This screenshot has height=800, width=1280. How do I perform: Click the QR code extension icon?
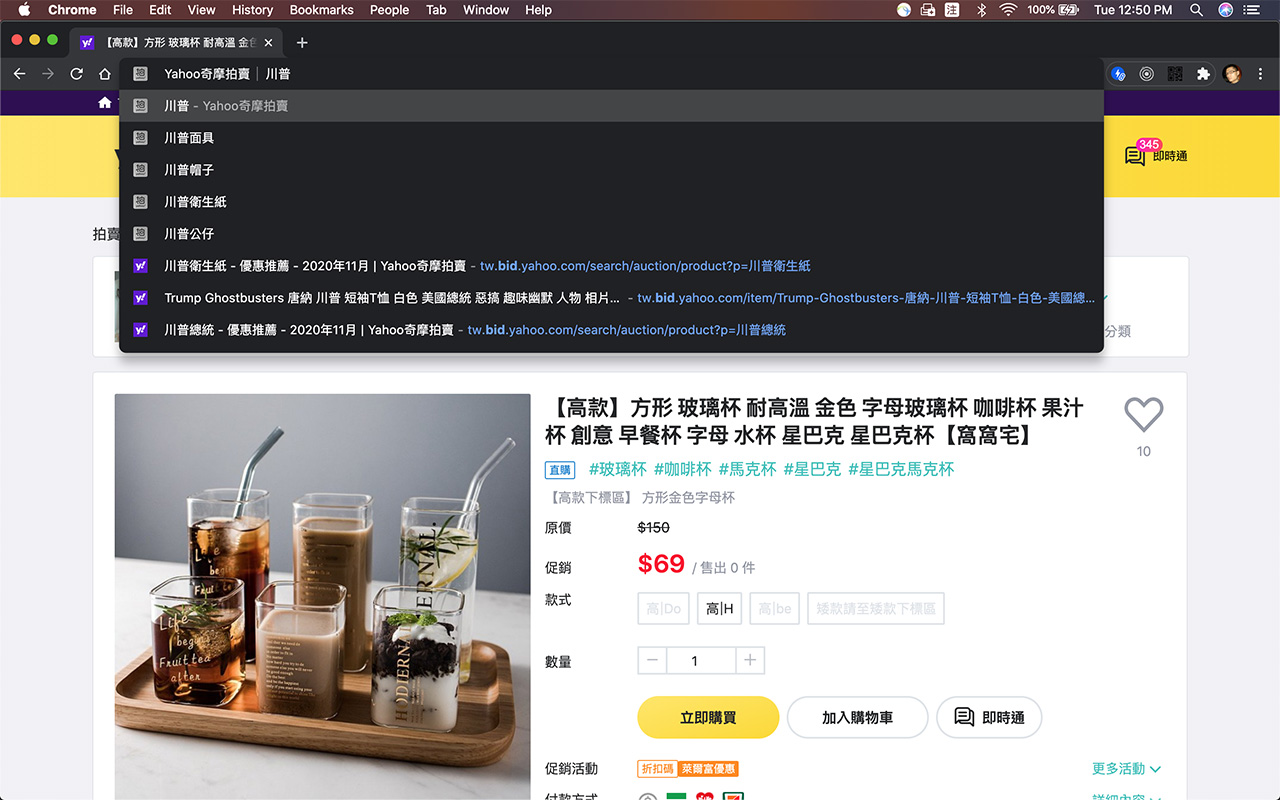point(1174,73)
